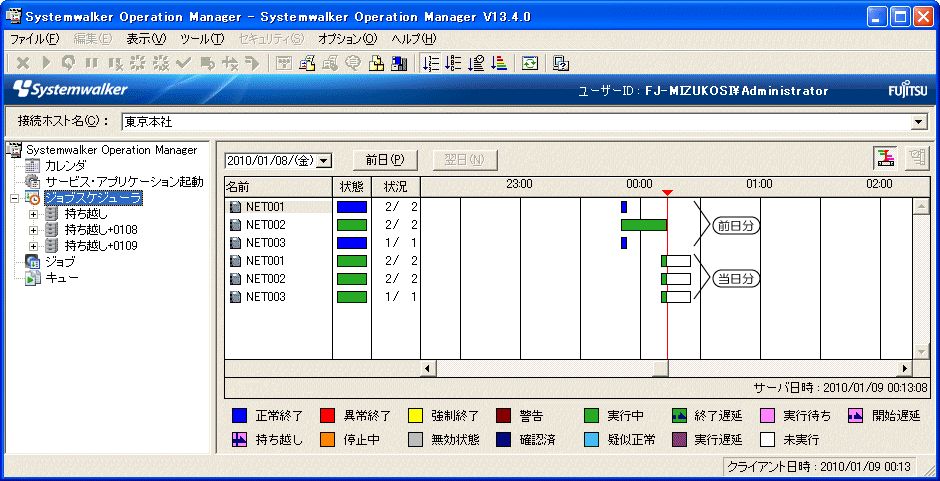This screenshot has width=940, height=481.
Task: Select the キュー node in tree
Action: 62,278
